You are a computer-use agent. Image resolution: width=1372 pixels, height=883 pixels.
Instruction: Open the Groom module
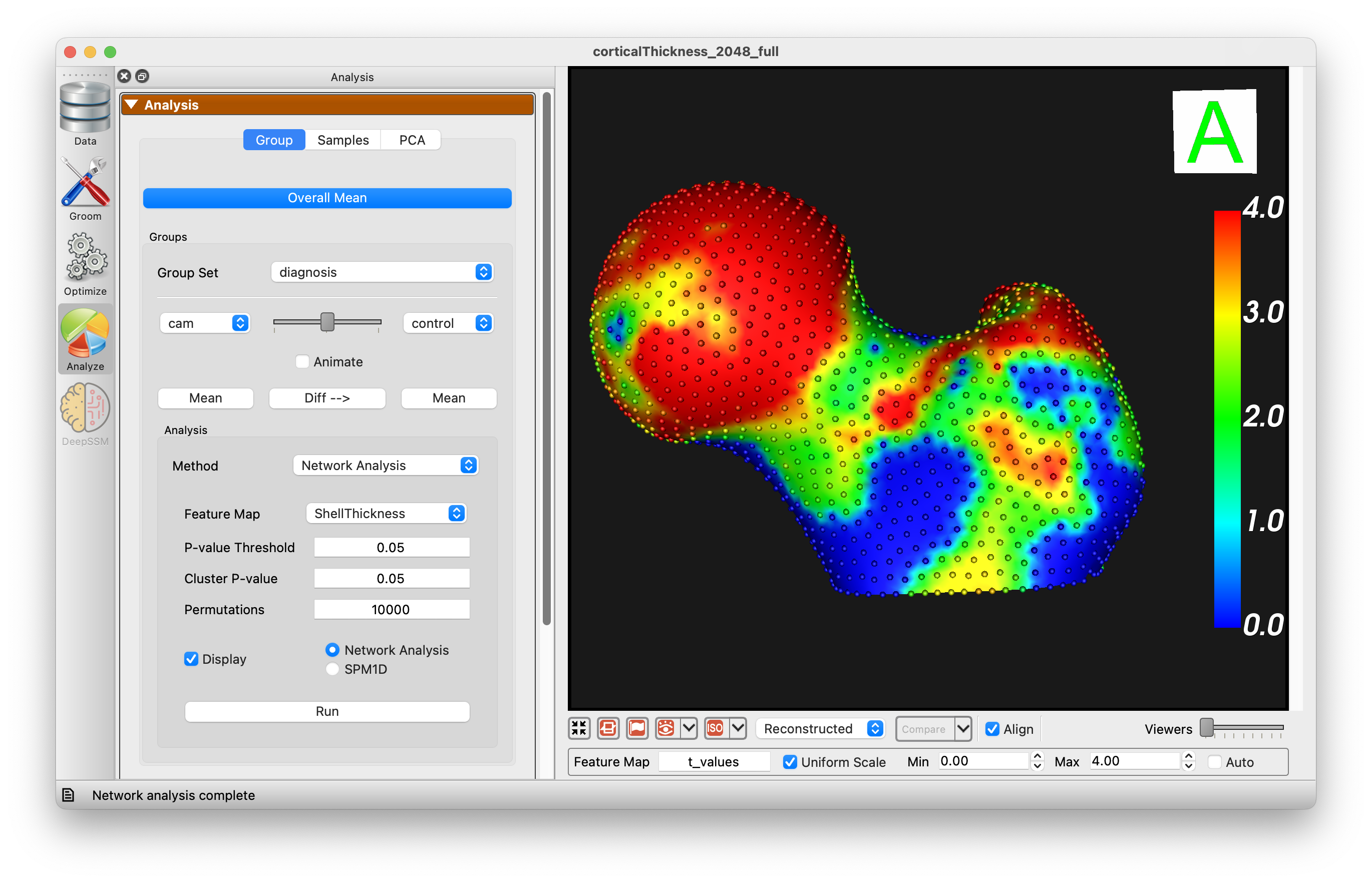point(85,189)
